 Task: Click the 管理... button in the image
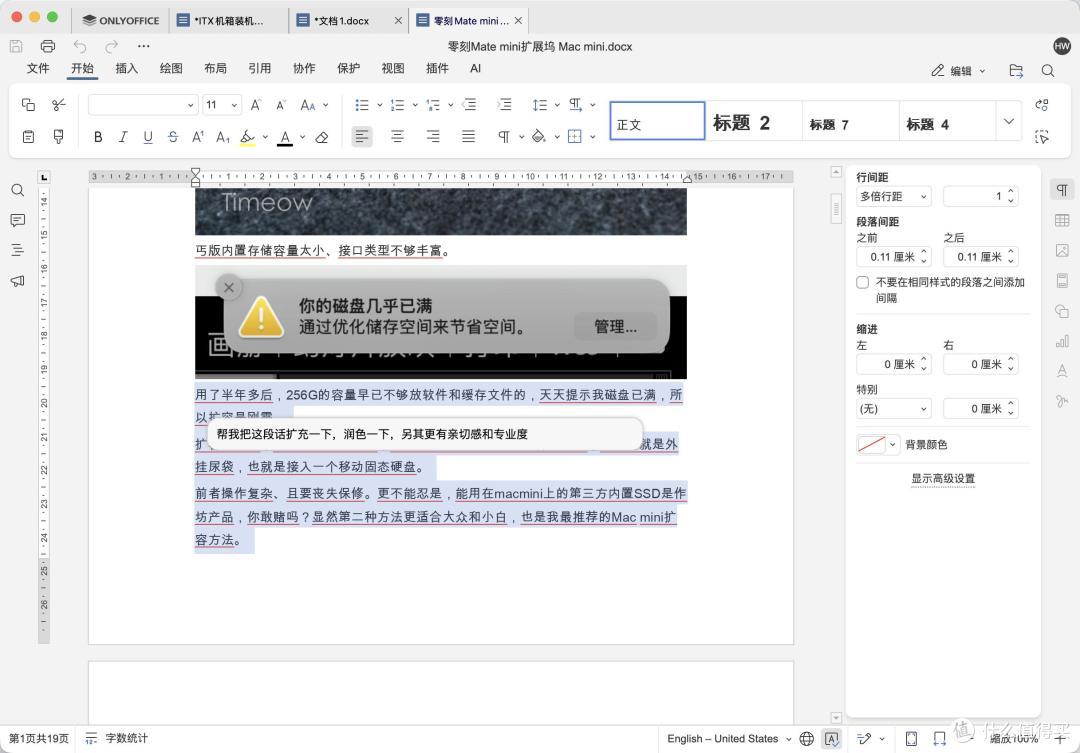(616, 327)
